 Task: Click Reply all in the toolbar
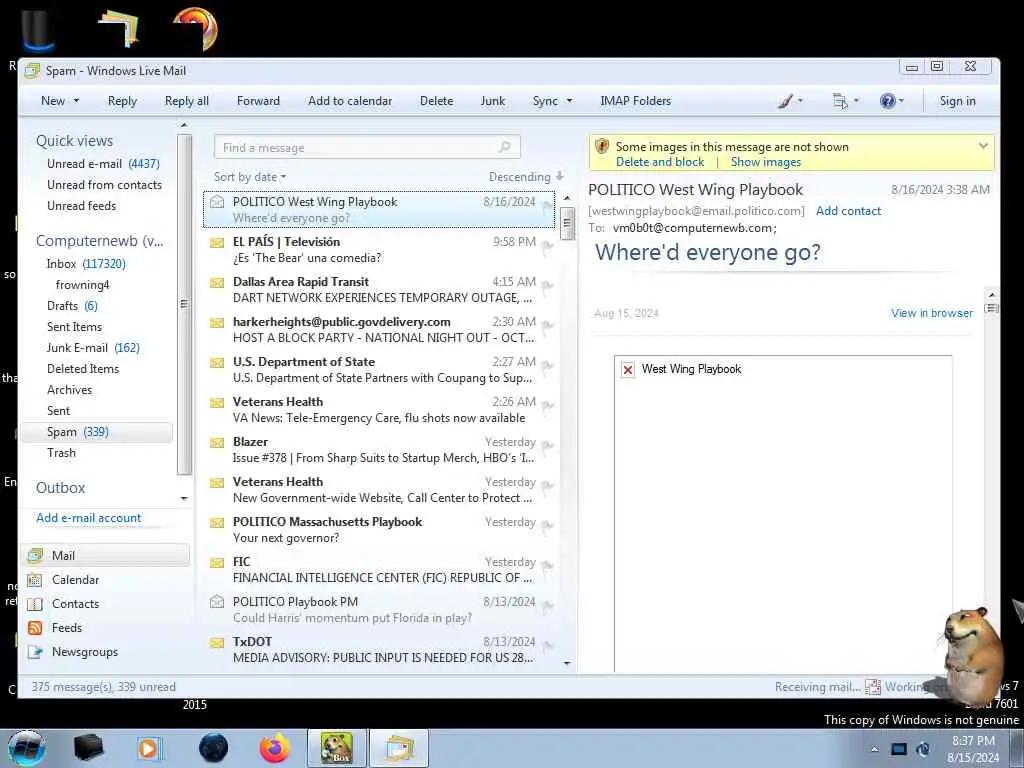[187, 101]
